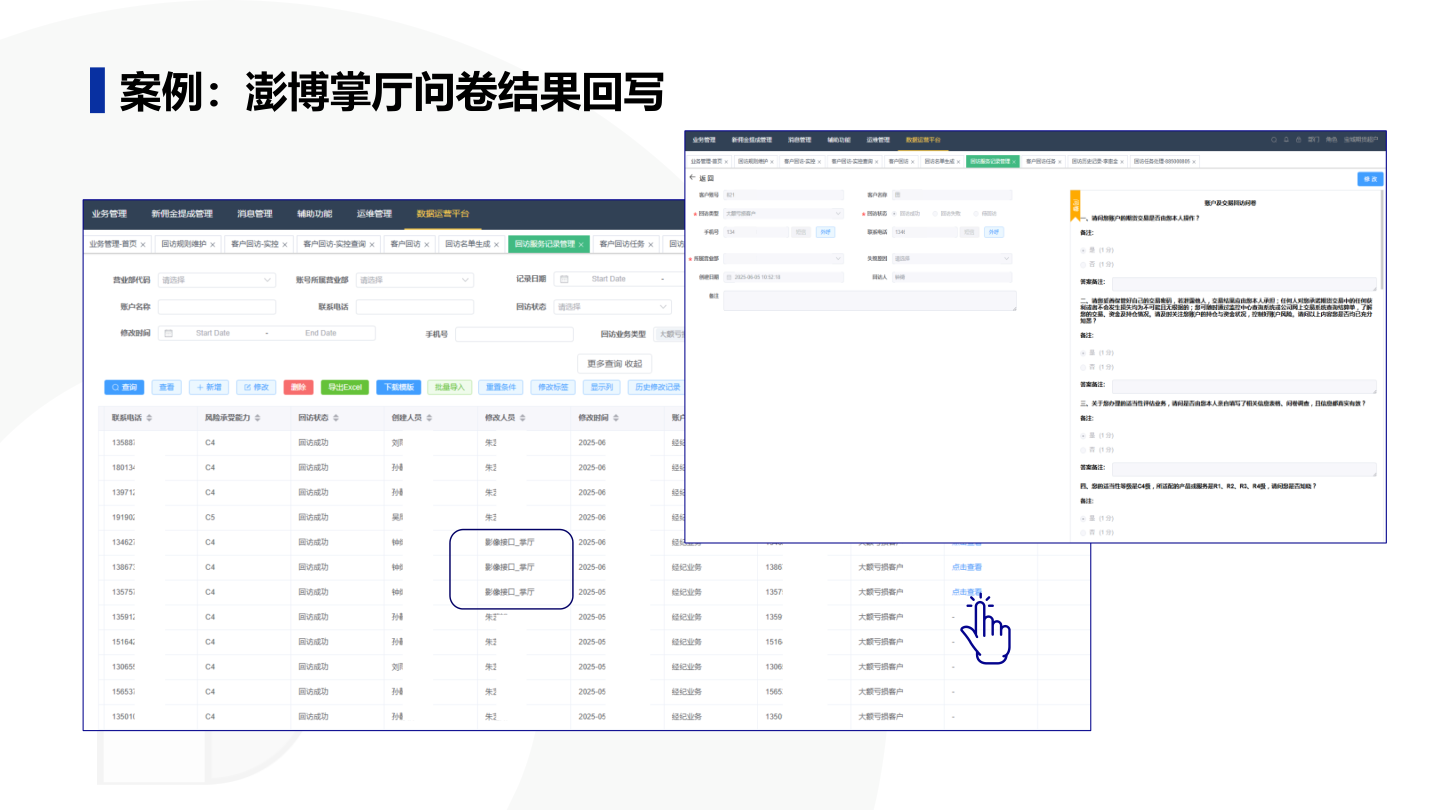Viewport: 1440px width, 810px height.
Task: Click the 修改标签 button
Action: 553,387
